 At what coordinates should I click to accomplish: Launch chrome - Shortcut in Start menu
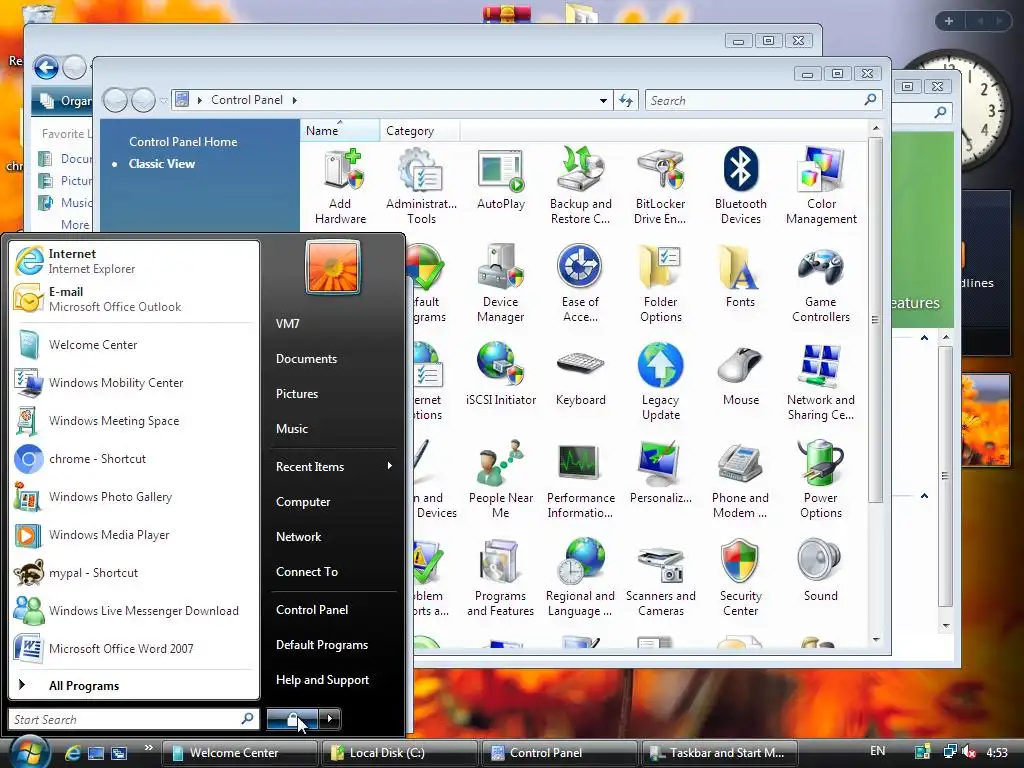pyautogui.click(x=134, y=459)
